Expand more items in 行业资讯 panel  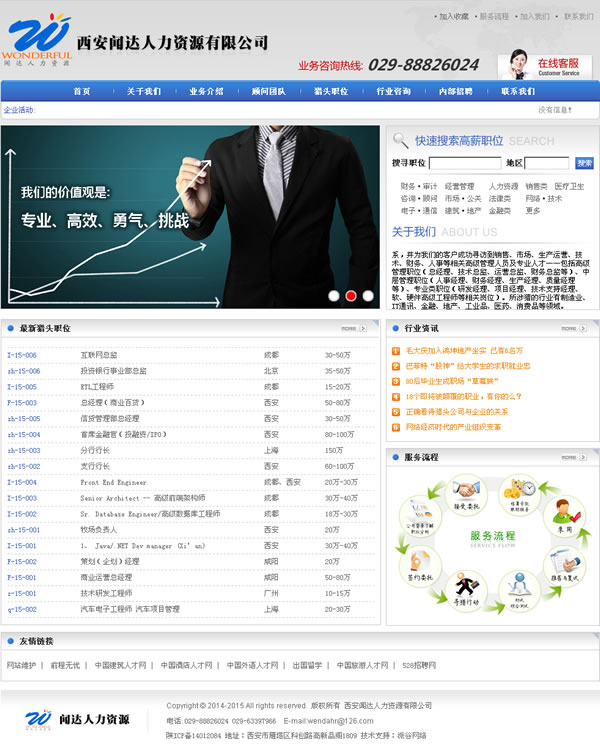click(572, 328)
